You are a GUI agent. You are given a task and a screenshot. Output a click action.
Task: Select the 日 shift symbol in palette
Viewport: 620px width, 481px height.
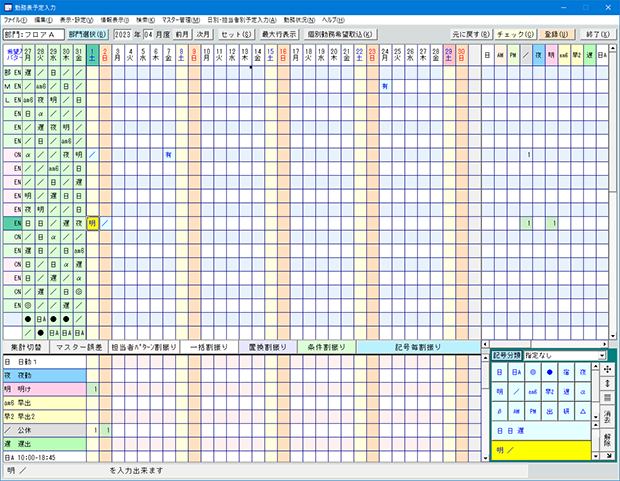498,371
